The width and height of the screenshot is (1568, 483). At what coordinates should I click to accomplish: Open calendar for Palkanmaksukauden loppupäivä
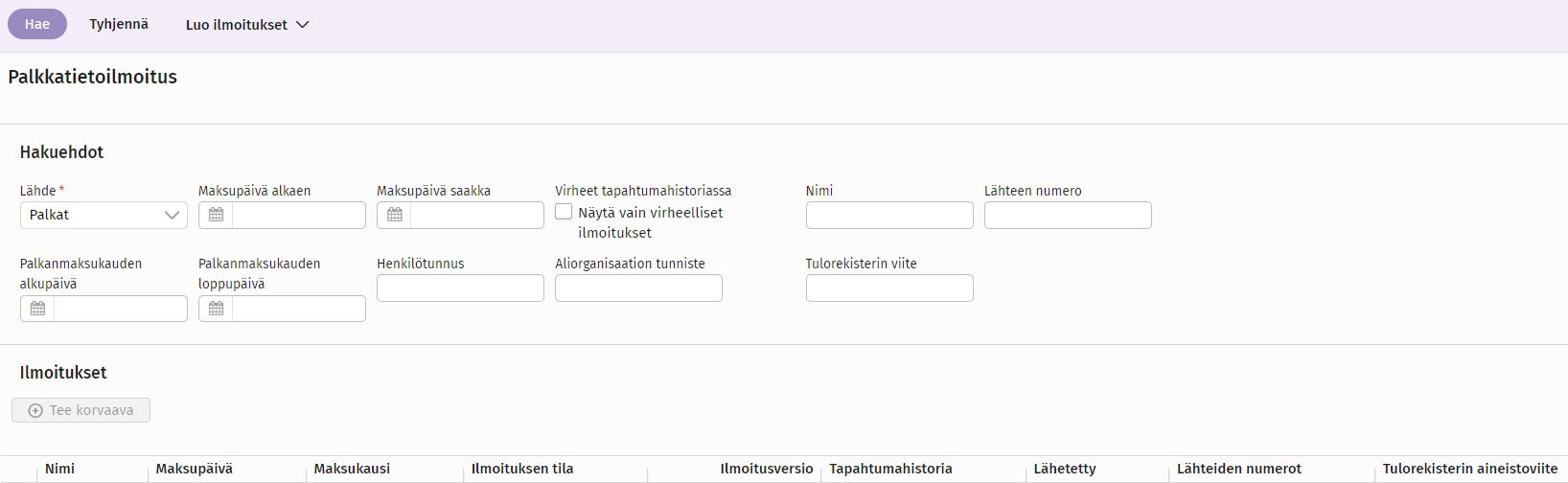pos(216,309)
